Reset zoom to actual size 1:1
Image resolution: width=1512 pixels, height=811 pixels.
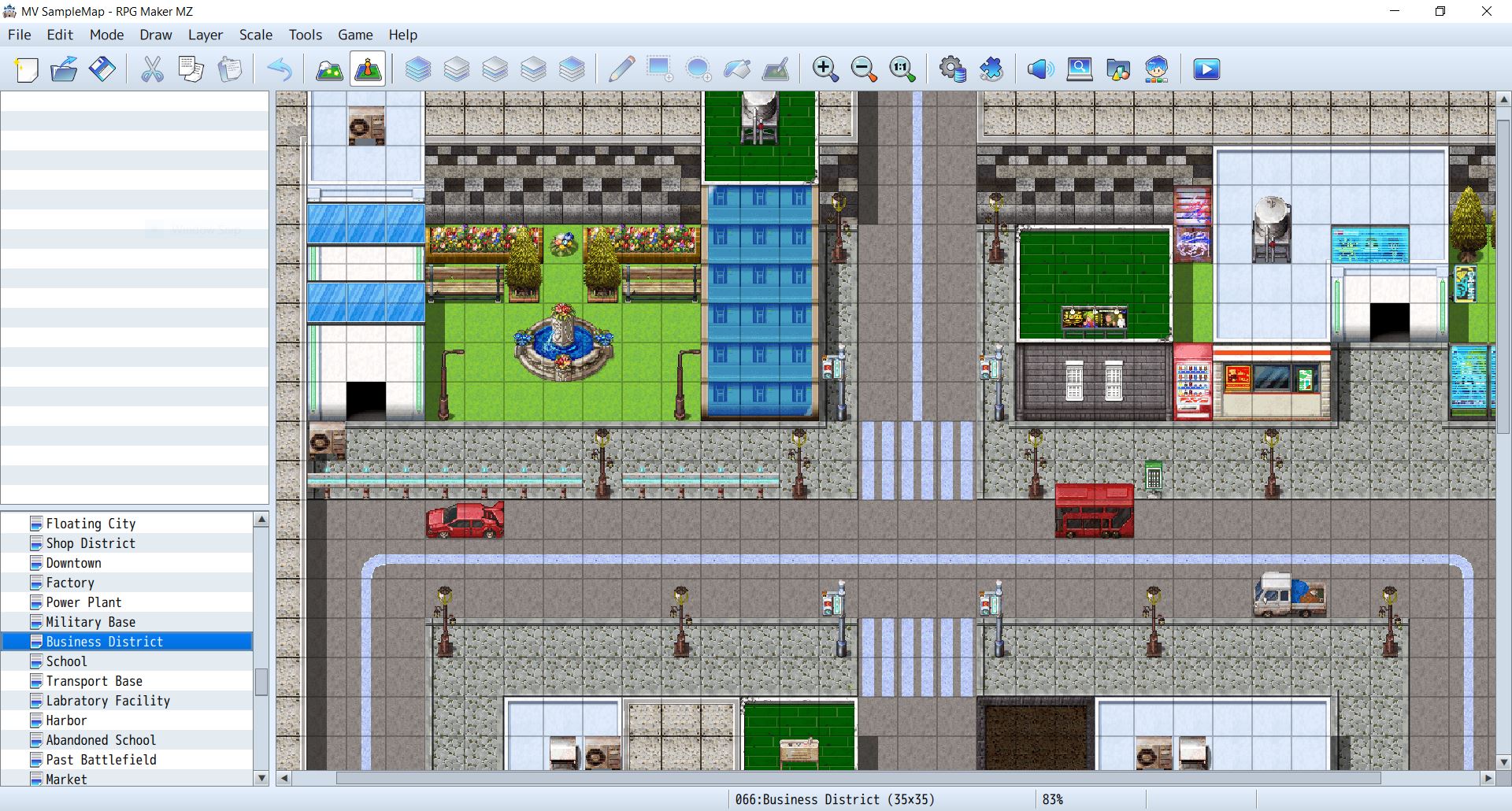point(902,69)
